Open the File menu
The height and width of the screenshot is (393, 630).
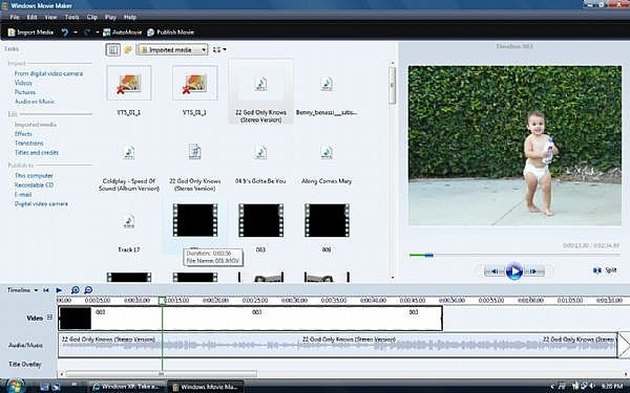click(14, 17)
